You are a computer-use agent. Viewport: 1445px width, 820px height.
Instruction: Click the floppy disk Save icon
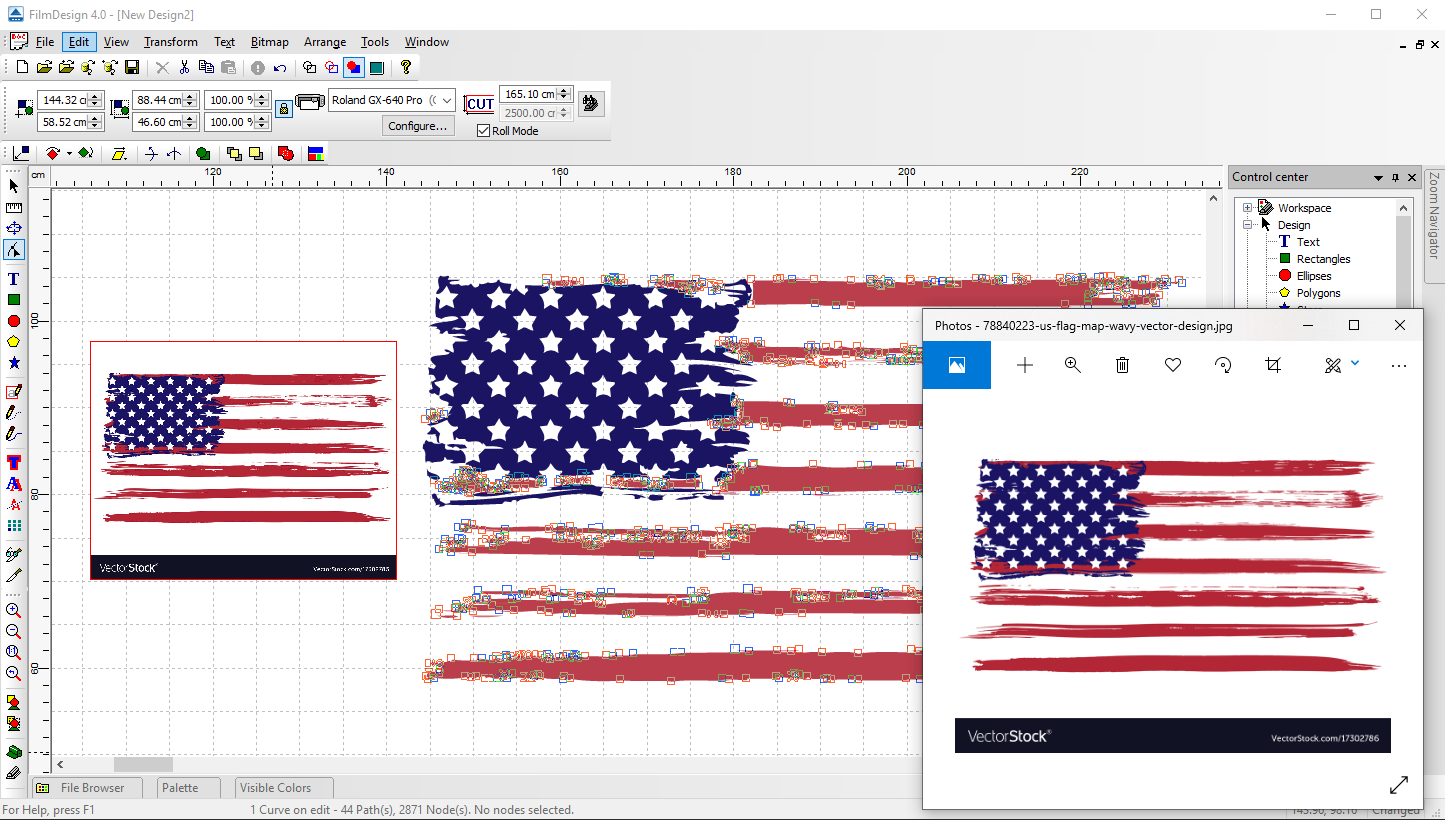[x=131, y=68]
